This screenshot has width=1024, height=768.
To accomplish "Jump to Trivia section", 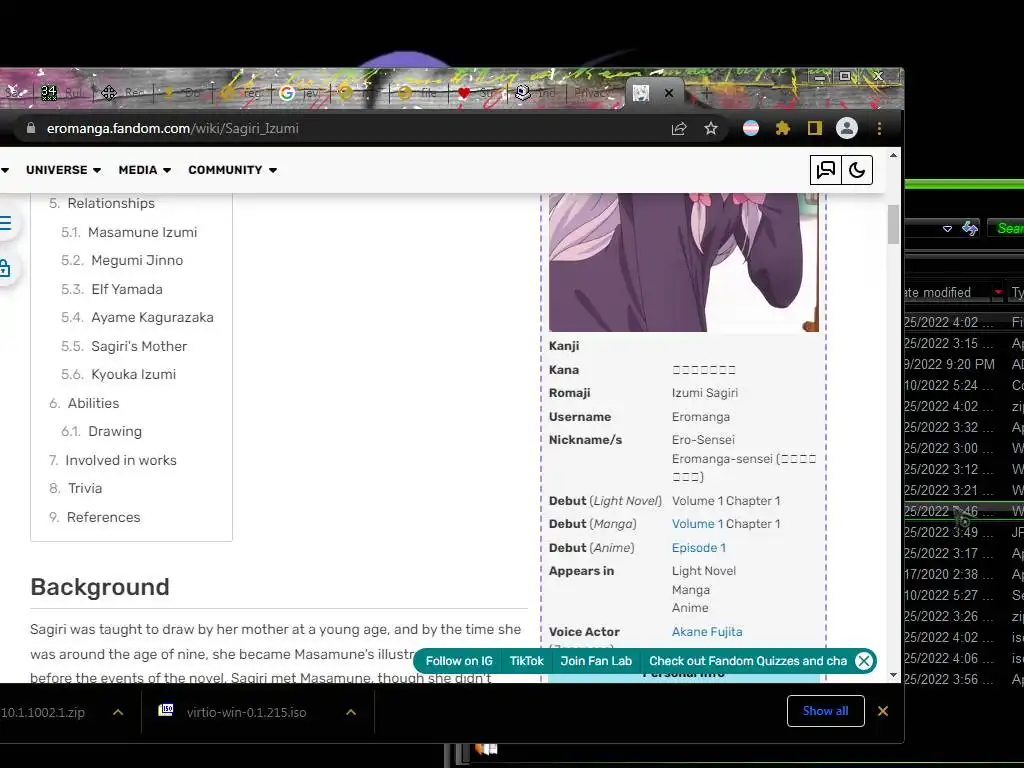I will tap(85, 488).
